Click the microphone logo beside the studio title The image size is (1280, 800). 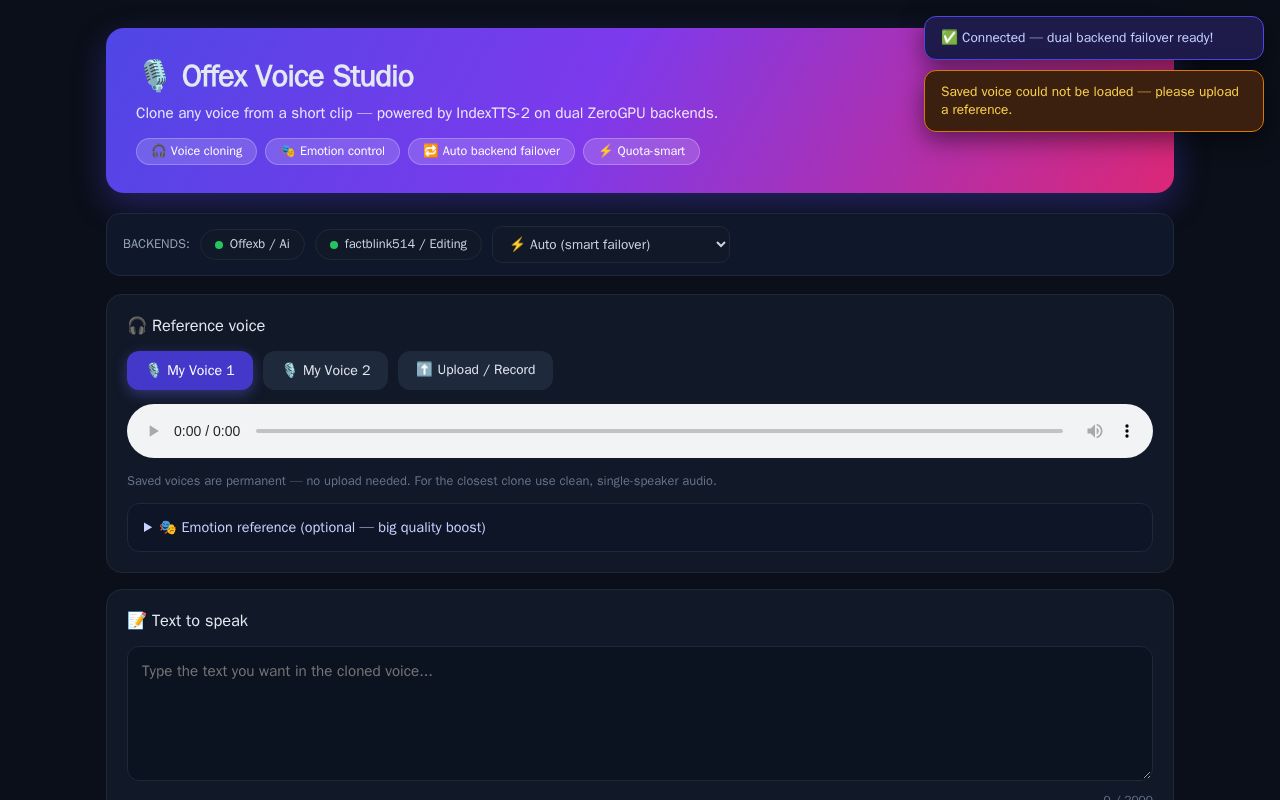(x=154, y=76)
